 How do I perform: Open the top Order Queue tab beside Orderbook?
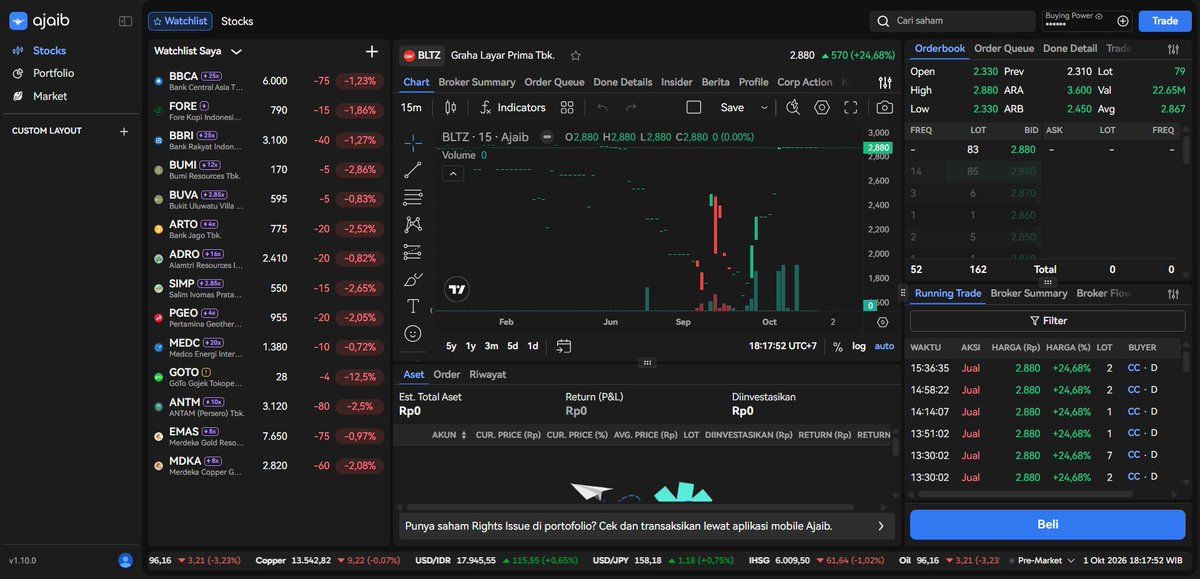pyautogui.click(x=1004, y=48)
